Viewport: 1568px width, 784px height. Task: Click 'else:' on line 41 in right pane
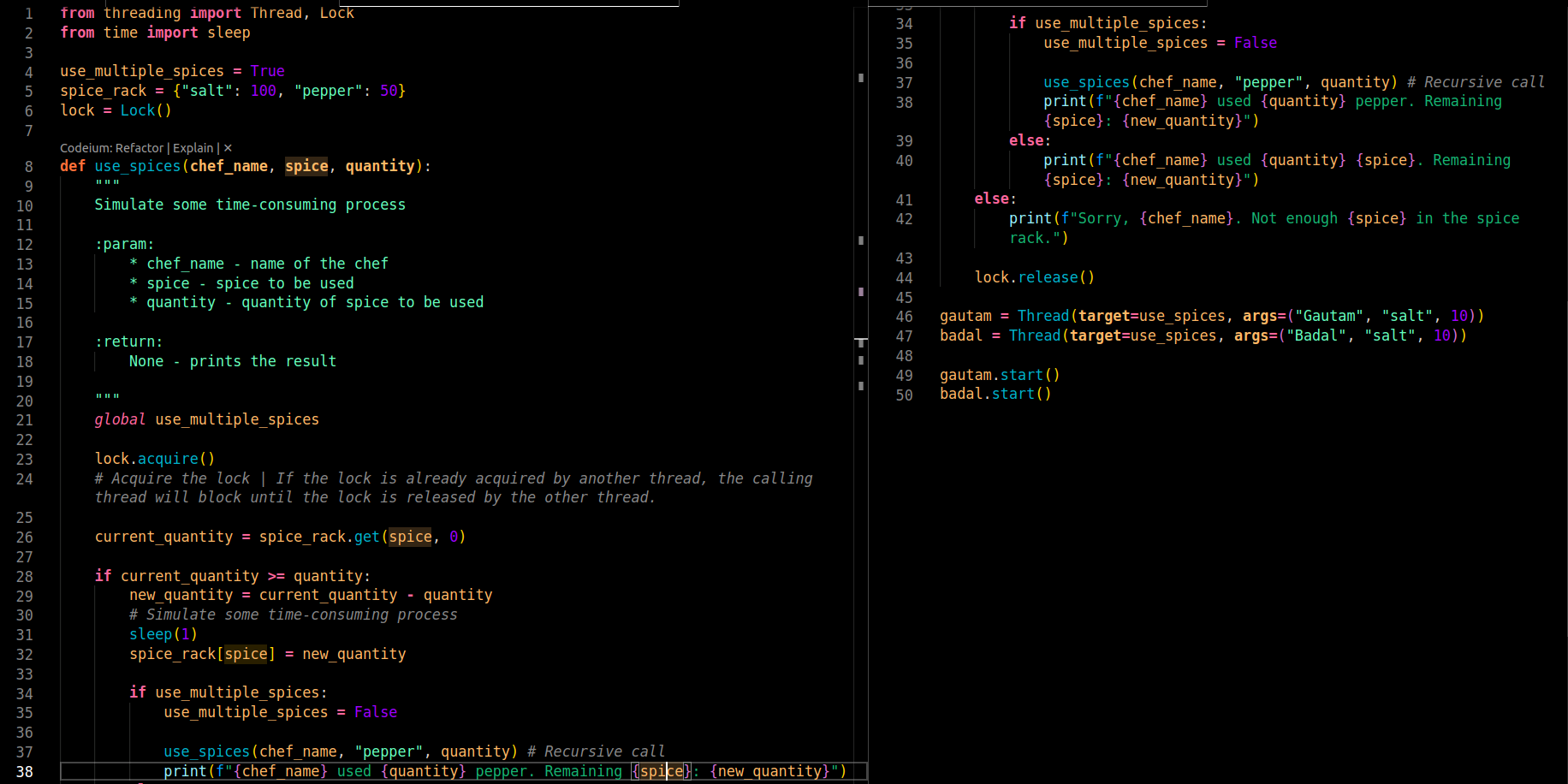click(x=995, y=199)
